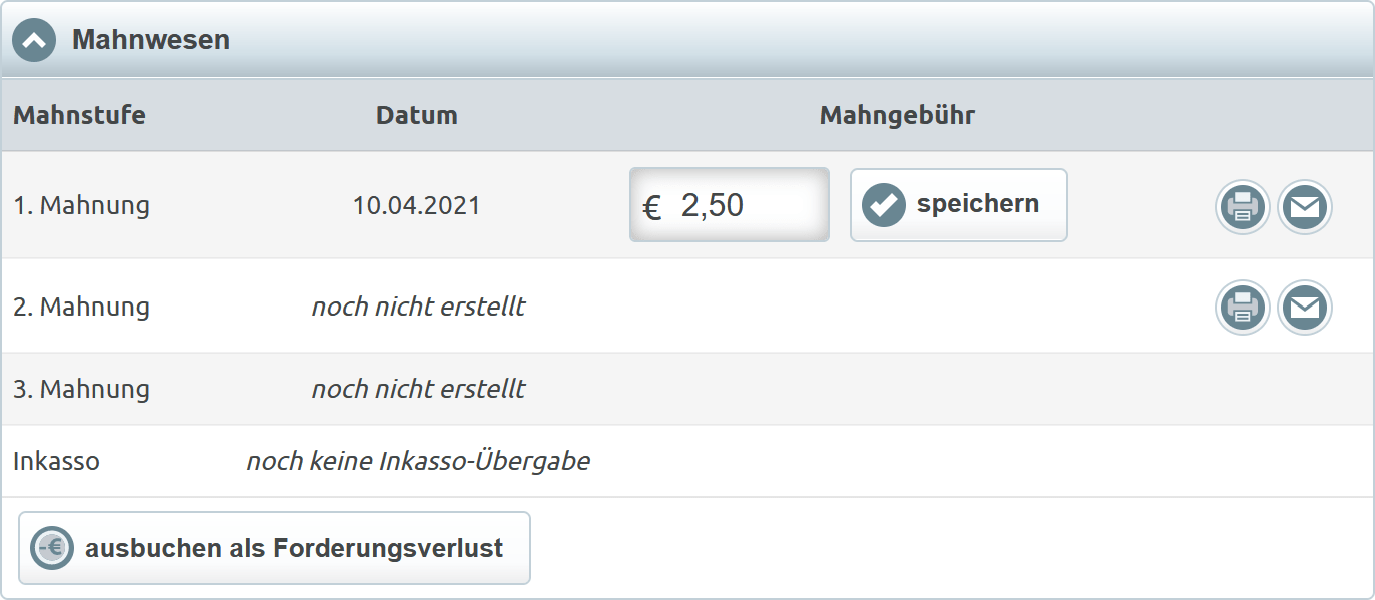This screenshot has width=1375, height=600.
Task: Print the 1. Mahnung reminder
Action: coord(1242,208)
